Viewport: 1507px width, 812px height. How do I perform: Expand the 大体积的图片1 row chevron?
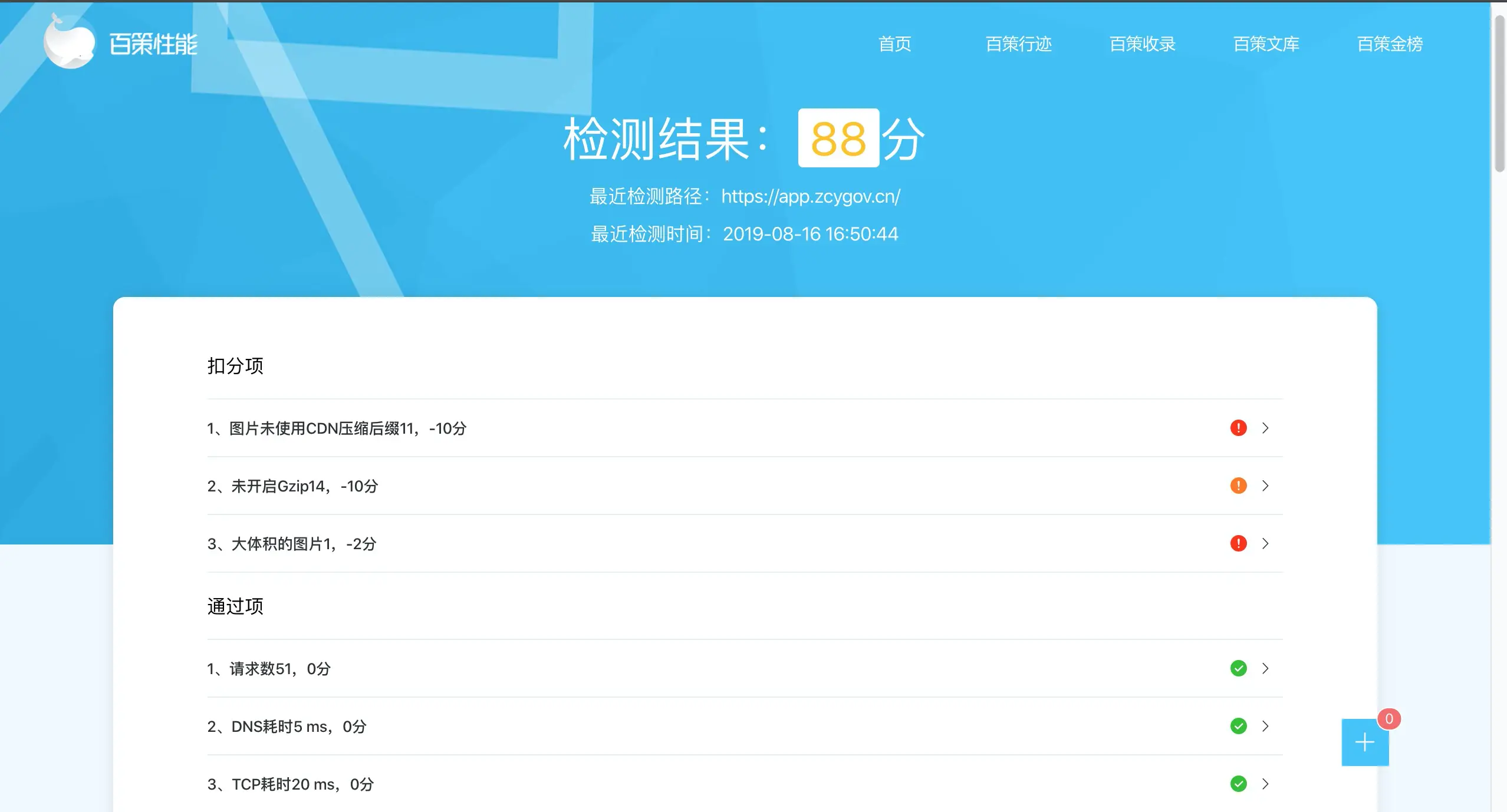[1265, 543]
